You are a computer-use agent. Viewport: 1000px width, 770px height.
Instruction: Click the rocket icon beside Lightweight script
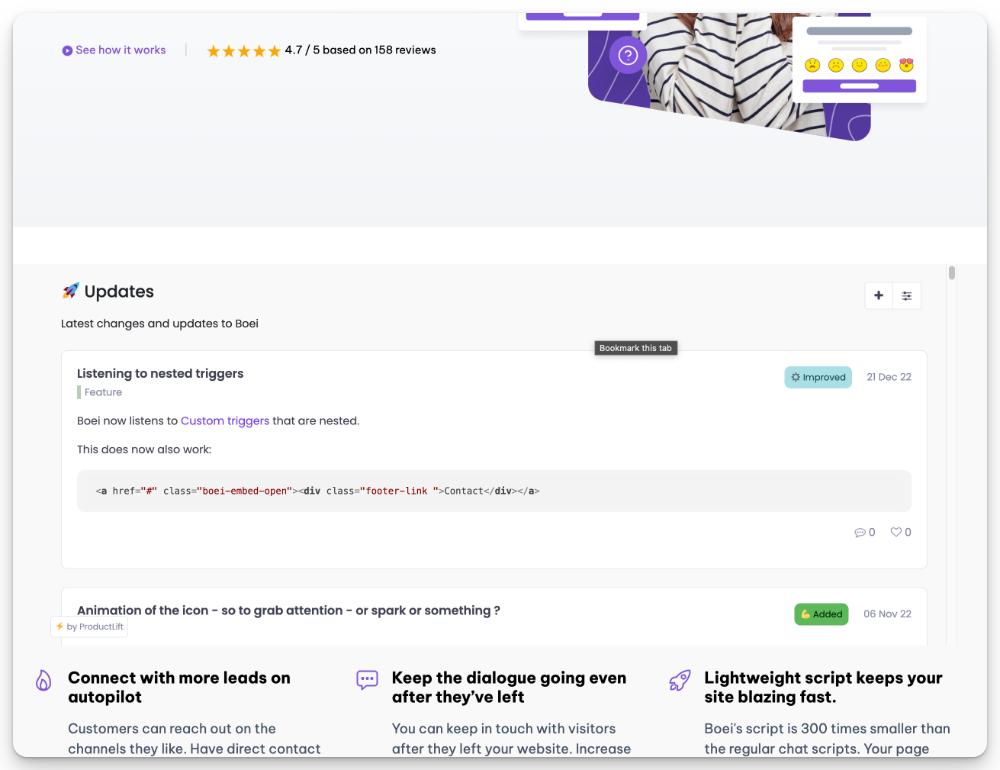(679, 681)
